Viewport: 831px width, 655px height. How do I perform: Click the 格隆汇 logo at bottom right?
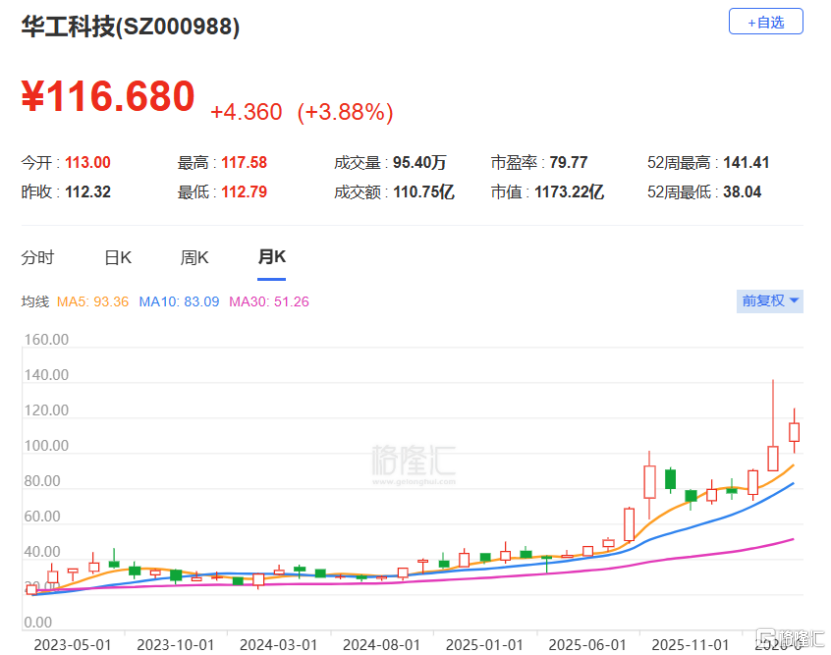tap(792, 636)
